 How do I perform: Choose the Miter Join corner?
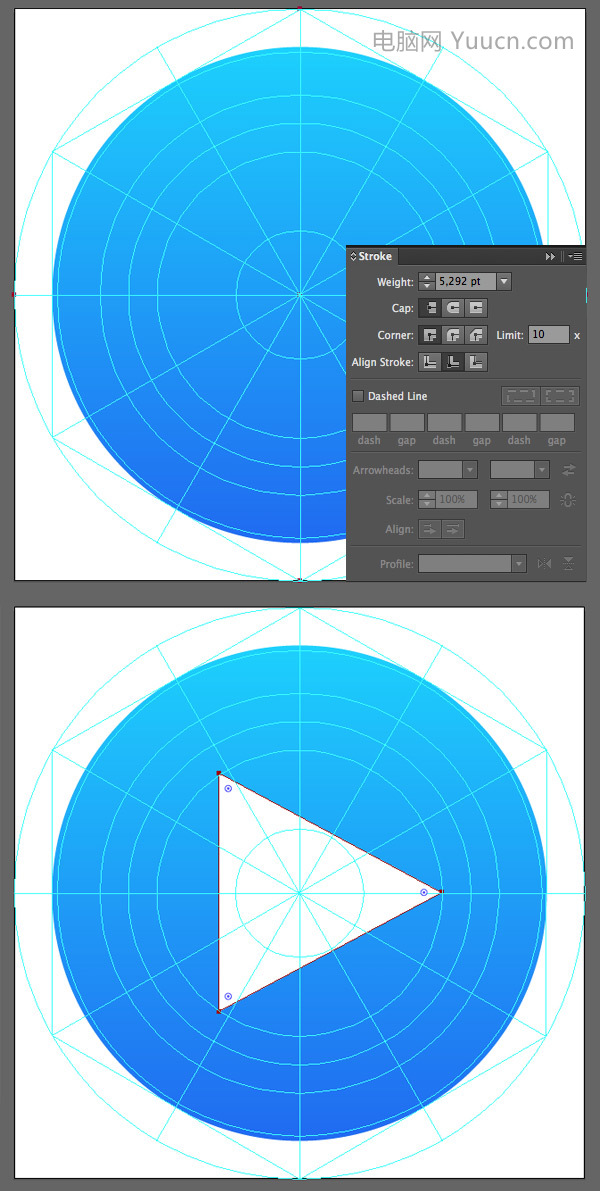pyautogui.click(x=431, y=335)
